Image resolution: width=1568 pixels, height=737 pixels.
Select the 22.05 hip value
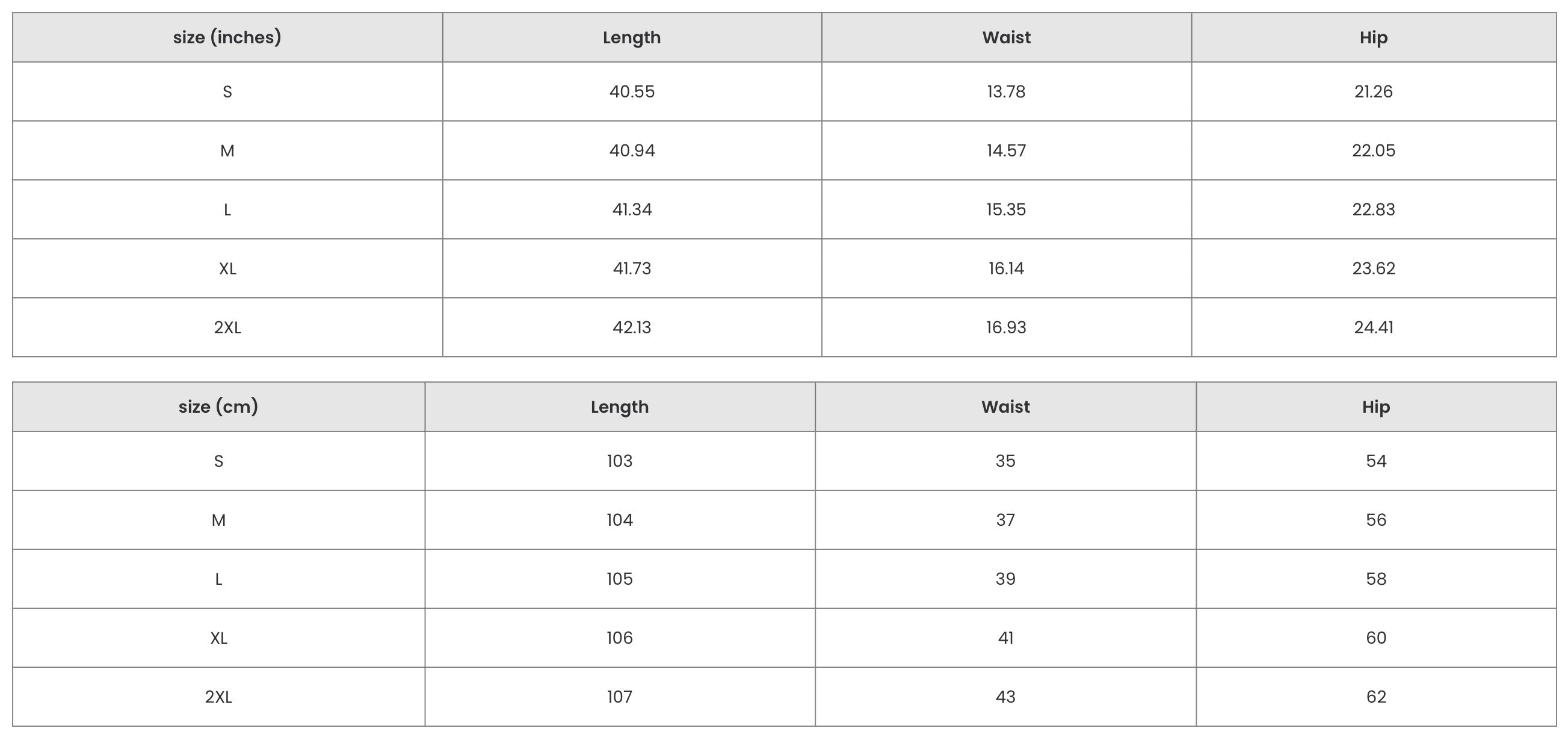(1373, 150)
